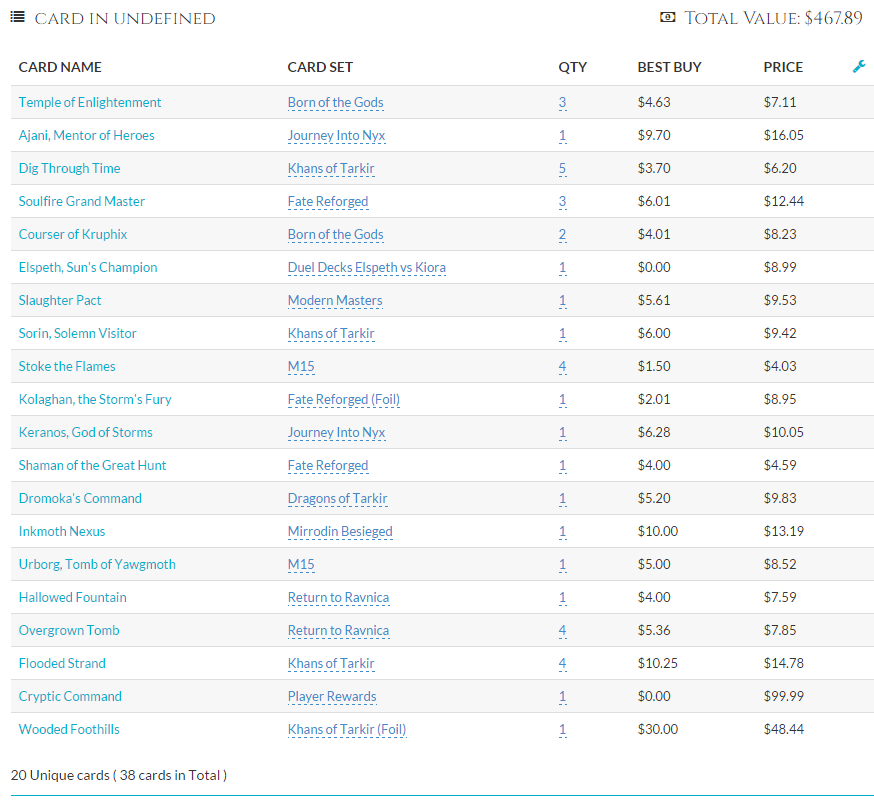Edit Modern Masters set for Slaughter Pact
The image size is (874, 800).
pos(335,300)
